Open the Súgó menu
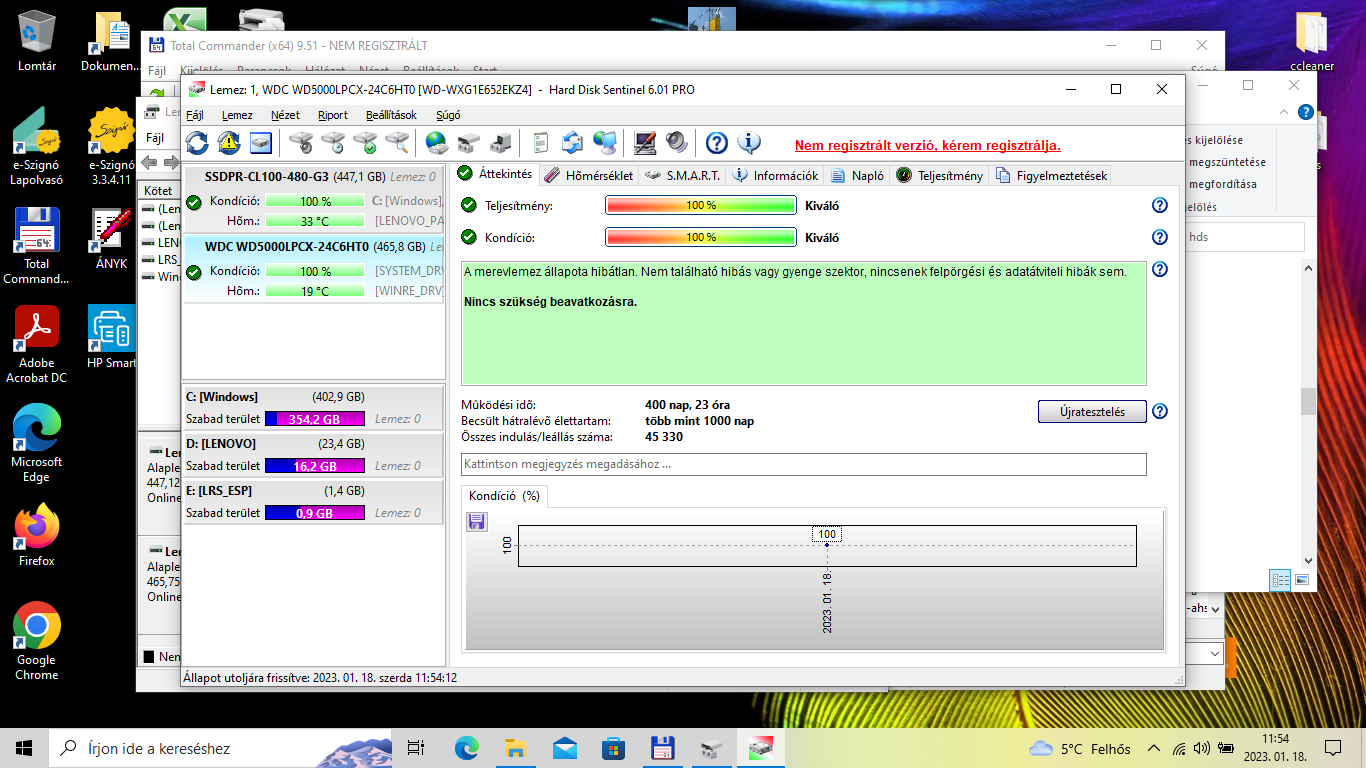This screenshot has height=768, width=1366. 449,115
